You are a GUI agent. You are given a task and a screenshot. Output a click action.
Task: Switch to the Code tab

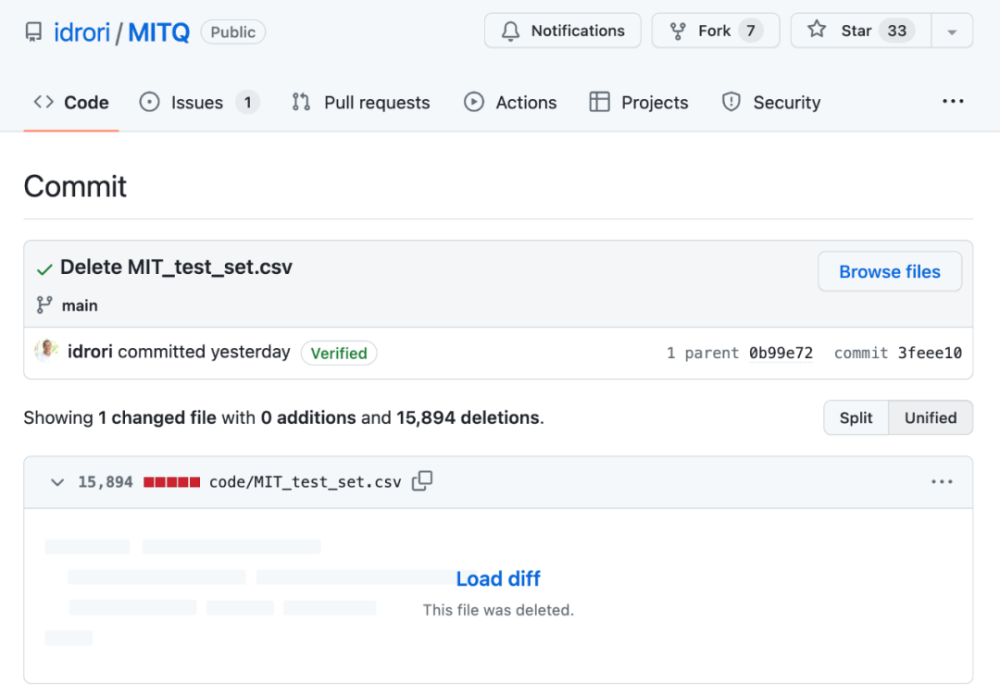71,103
